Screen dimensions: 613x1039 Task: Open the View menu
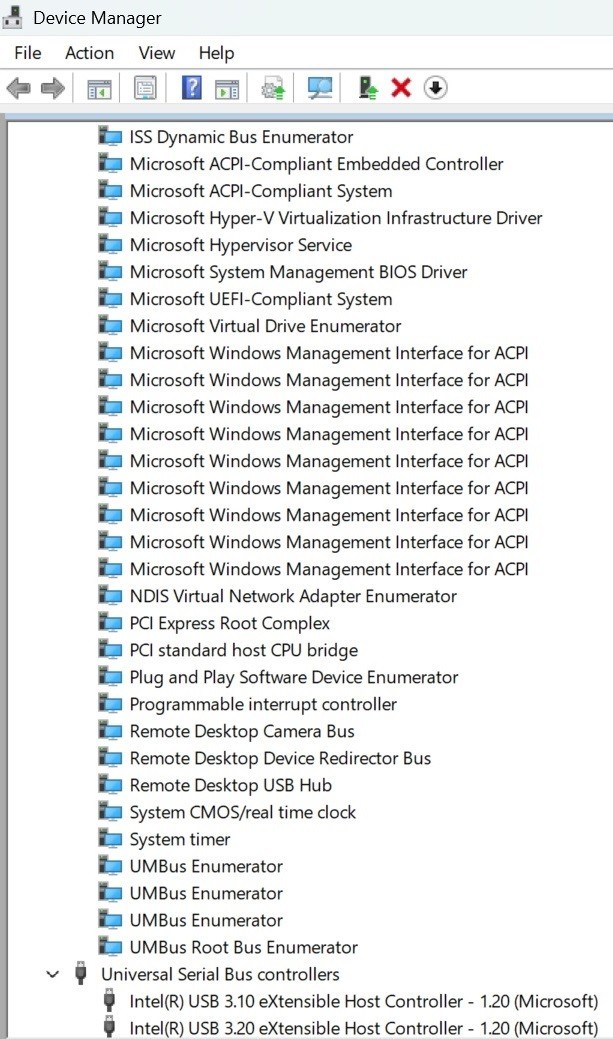pos(156,53)
